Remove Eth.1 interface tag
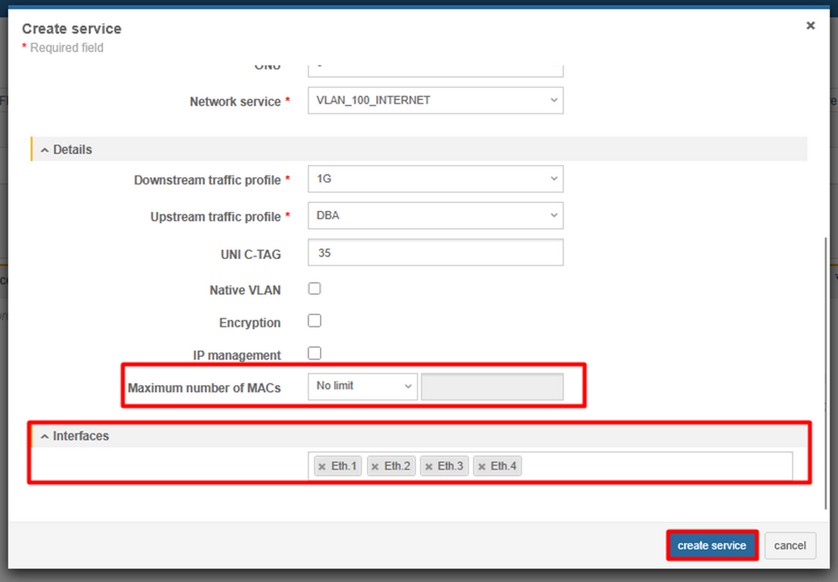 tap(321, 467)
